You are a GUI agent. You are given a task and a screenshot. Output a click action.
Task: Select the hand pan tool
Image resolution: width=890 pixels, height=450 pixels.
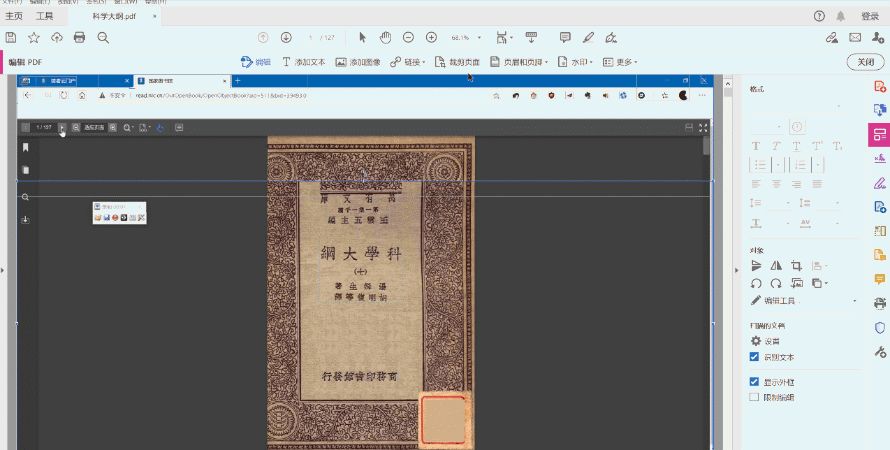(385, 37)
